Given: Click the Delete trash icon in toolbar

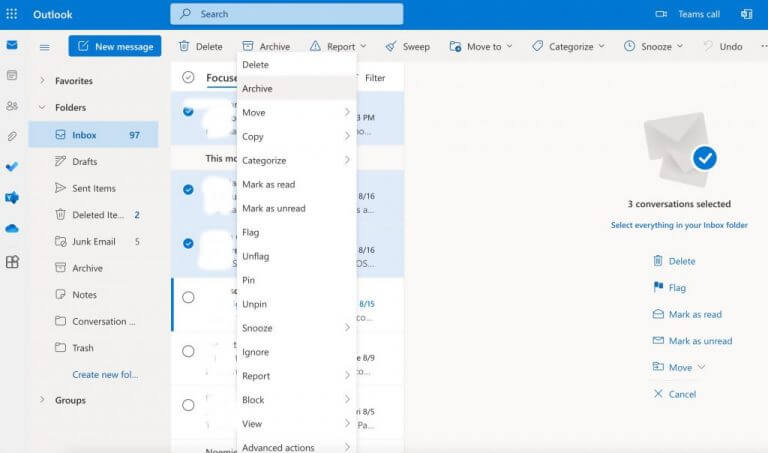Looking at the screenshot, I should (184, 46).
